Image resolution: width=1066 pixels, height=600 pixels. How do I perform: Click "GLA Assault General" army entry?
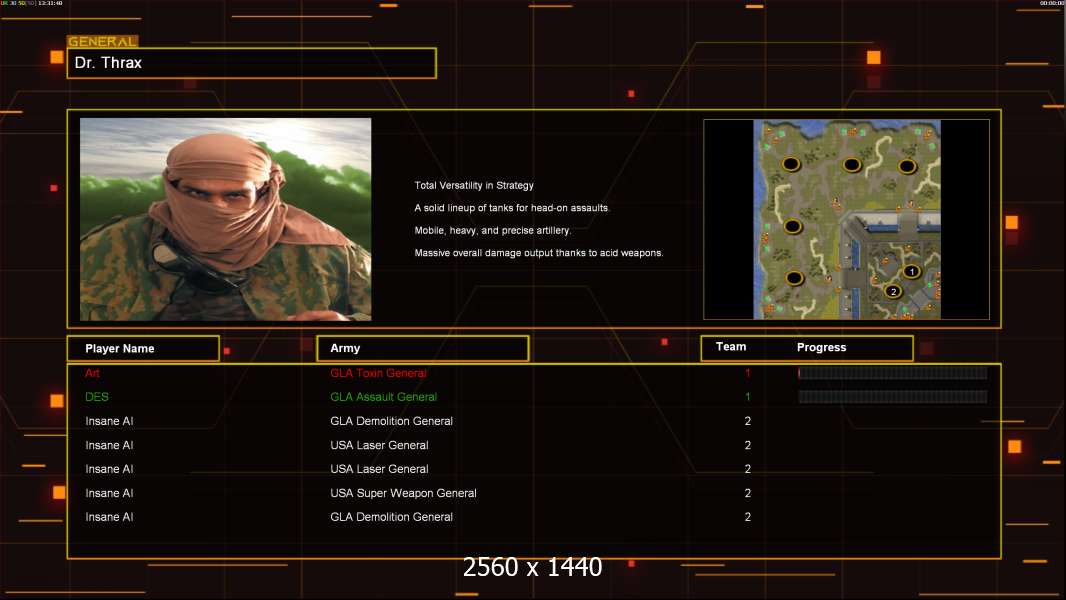[383, 397]
